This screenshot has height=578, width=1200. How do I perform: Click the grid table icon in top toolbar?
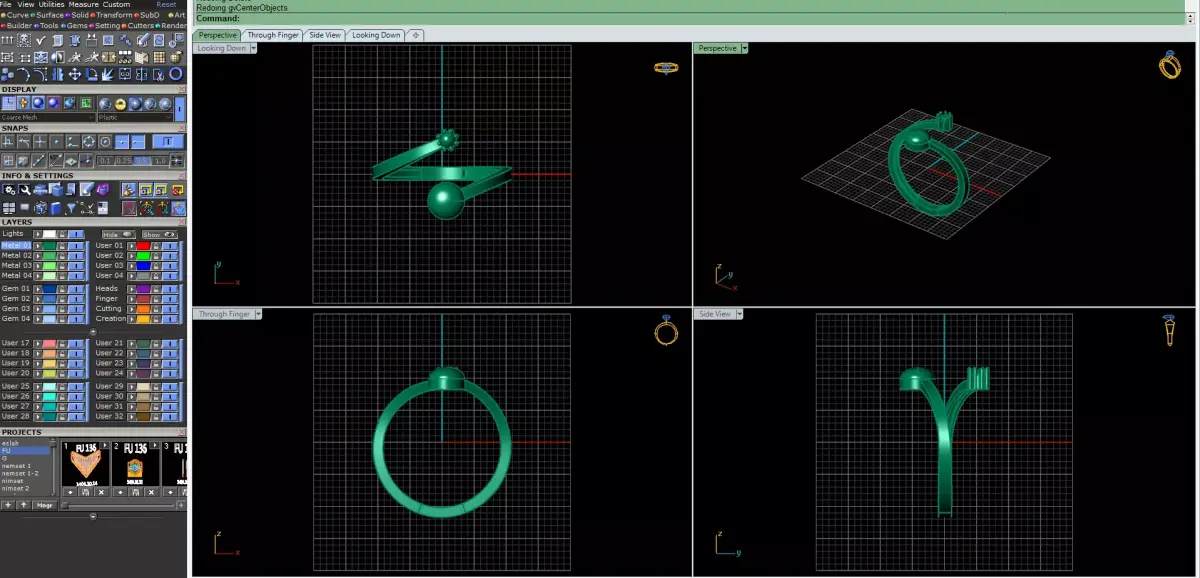coord(159,57)
